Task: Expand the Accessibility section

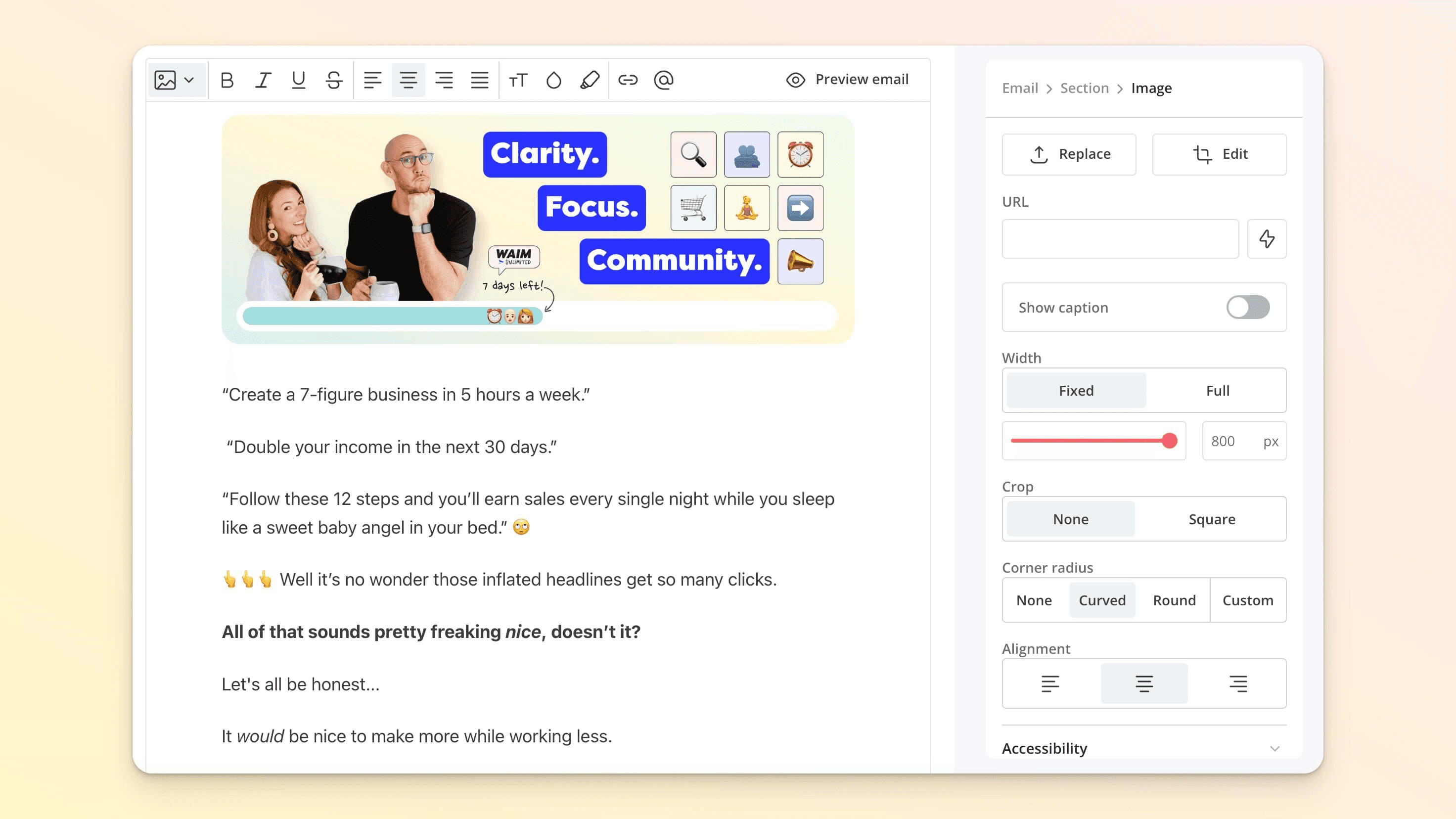Action: [x=1274, y=748]
